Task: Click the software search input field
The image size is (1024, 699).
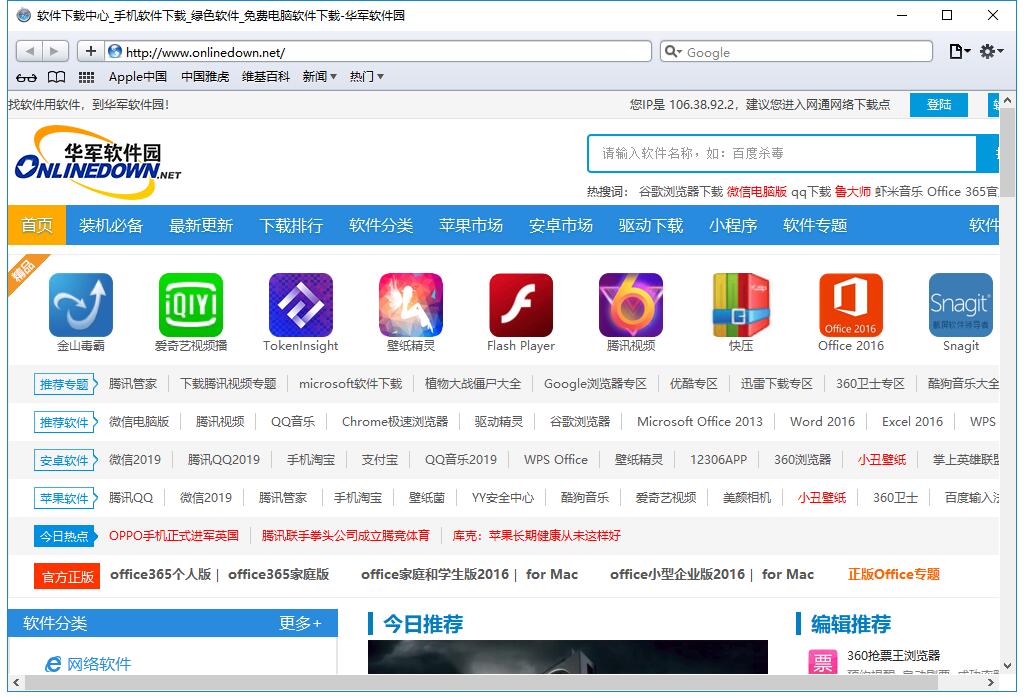Action: [780, 153]
